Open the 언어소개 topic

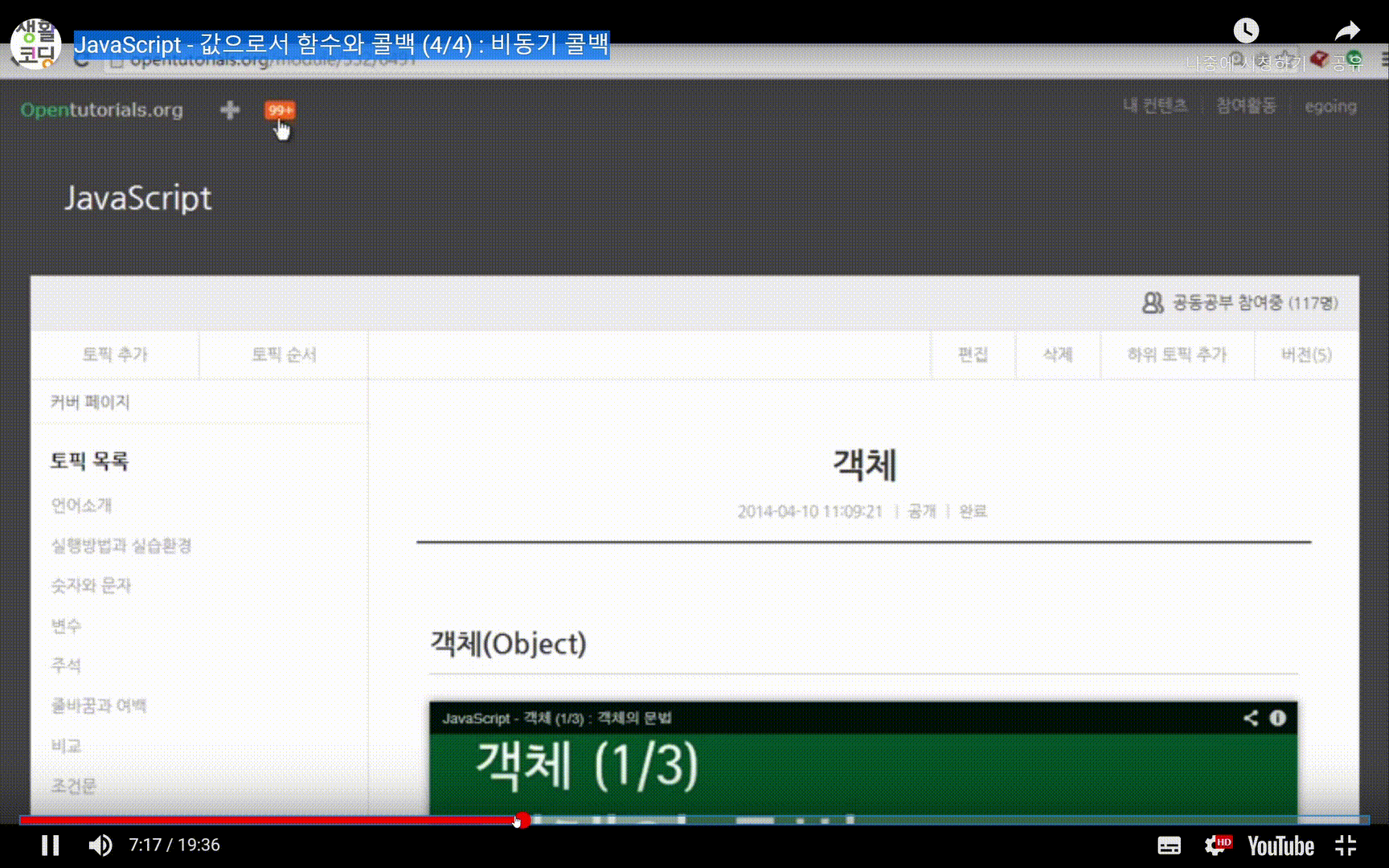point(81,506)
